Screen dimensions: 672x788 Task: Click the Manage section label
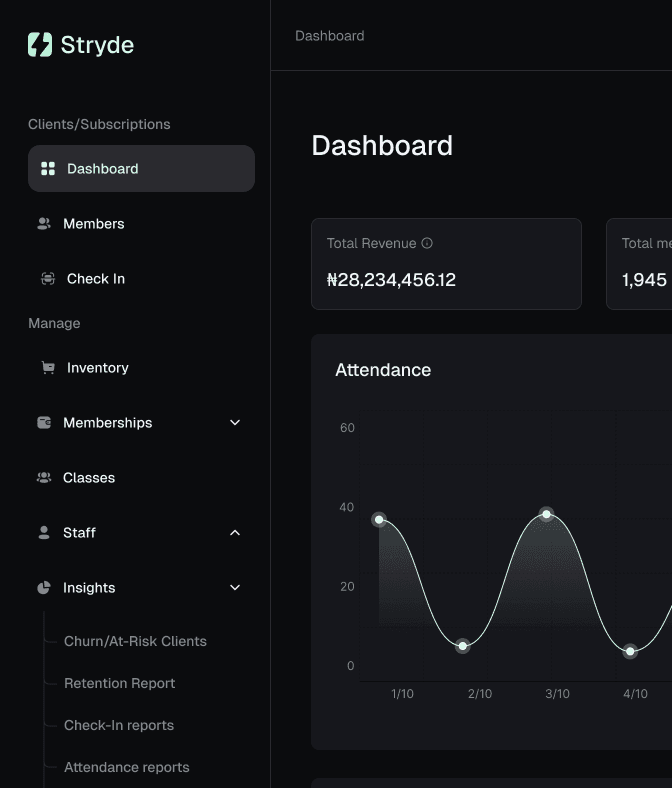[x=54, y=323]
